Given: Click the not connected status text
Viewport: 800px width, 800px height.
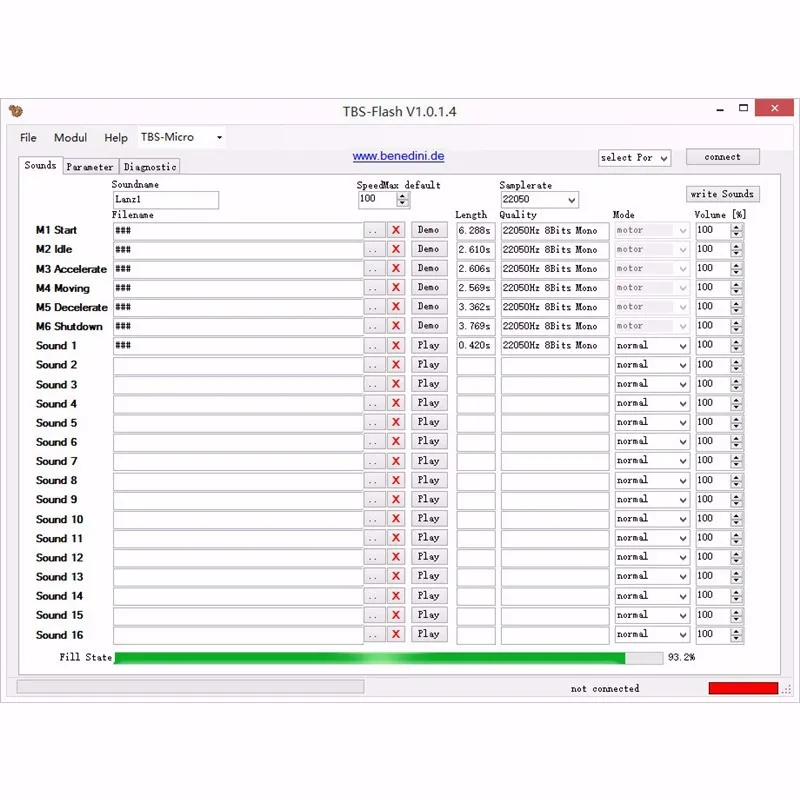Looking at the screenshot, I should [x=605, y=689].
